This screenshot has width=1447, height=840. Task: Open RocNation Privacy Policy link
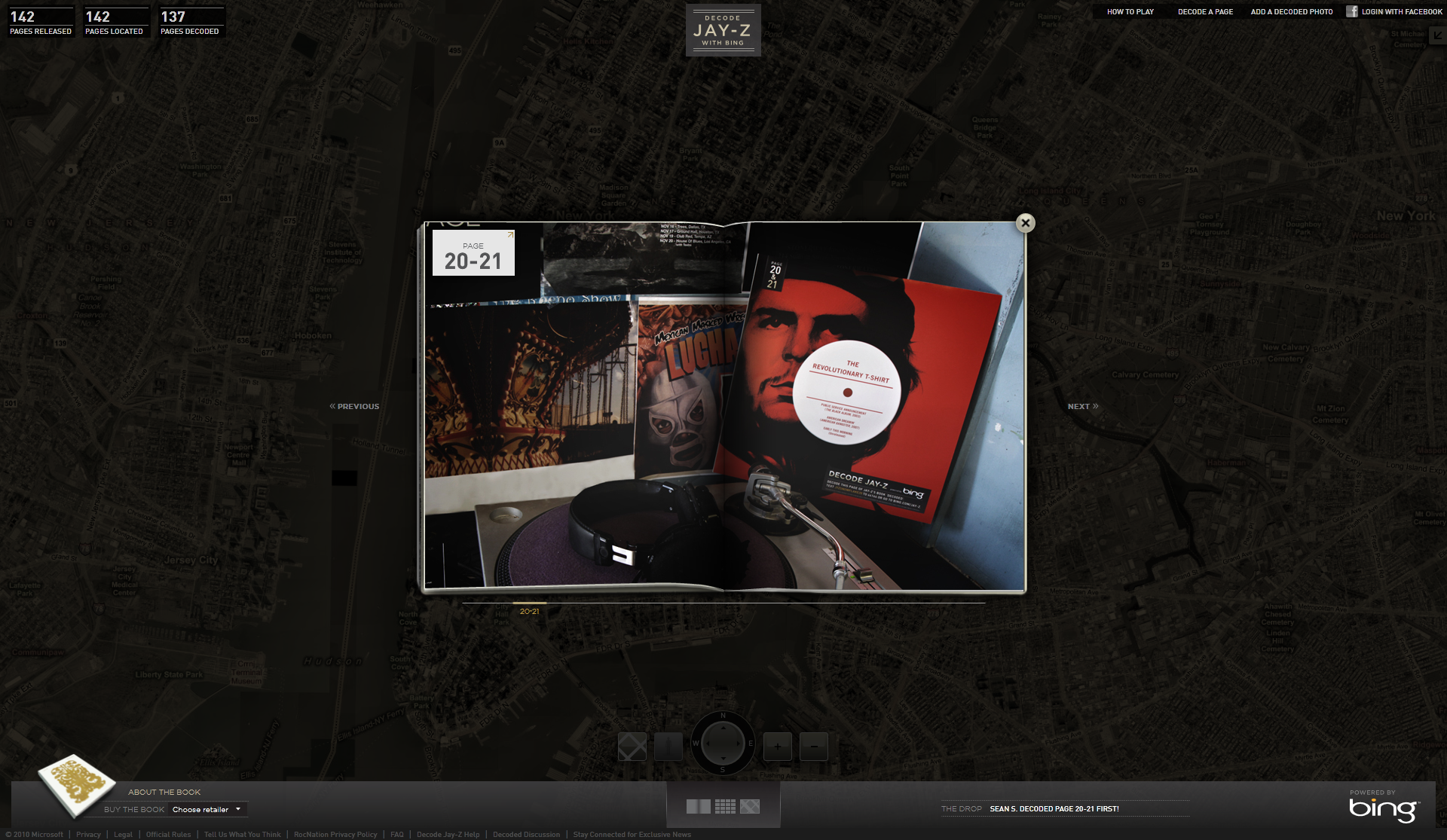coord(335,834)
